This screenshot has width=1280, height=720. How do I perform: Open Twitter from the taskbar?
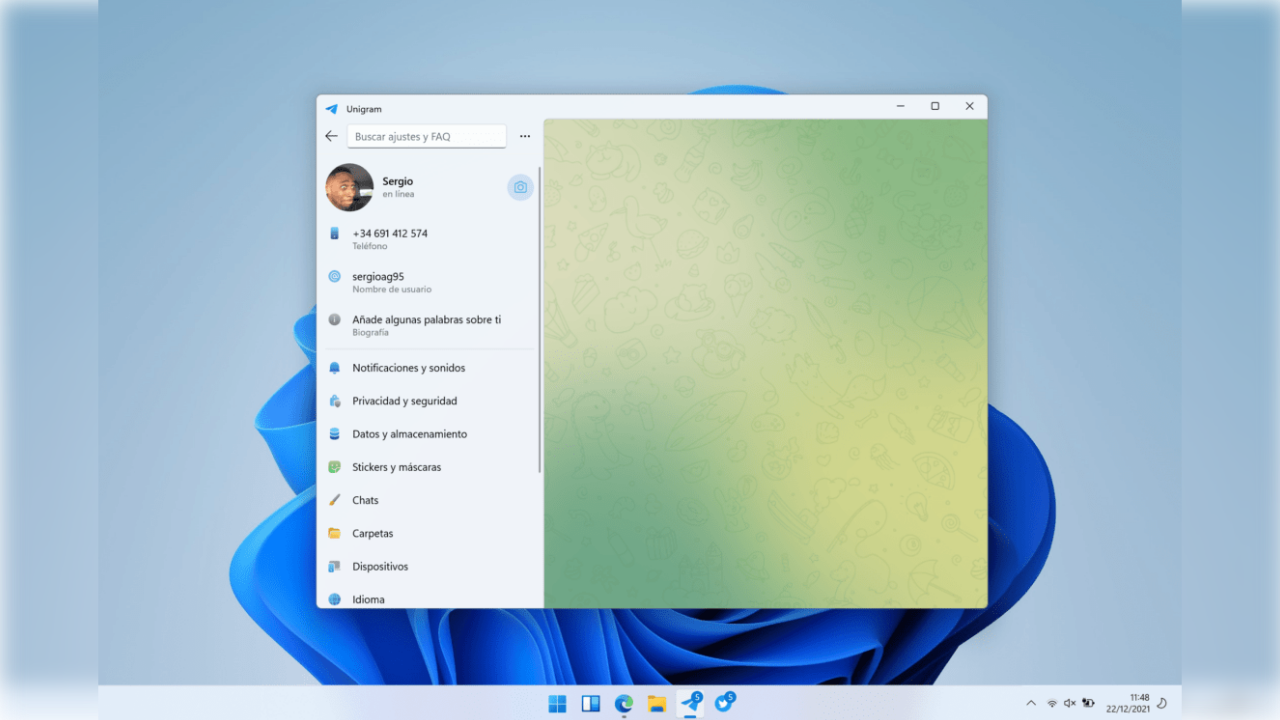(724, 703)
